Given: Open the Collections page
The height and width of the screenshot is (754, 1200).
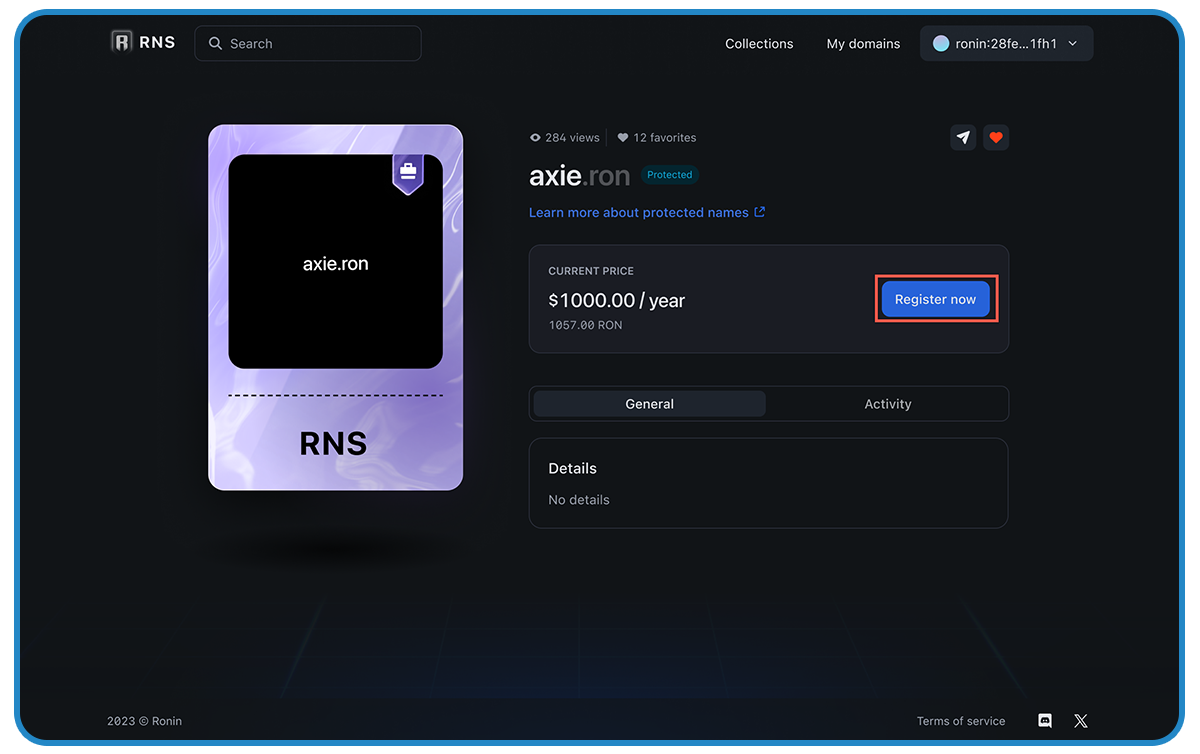Looking at the screenshot, I should 759,44.
